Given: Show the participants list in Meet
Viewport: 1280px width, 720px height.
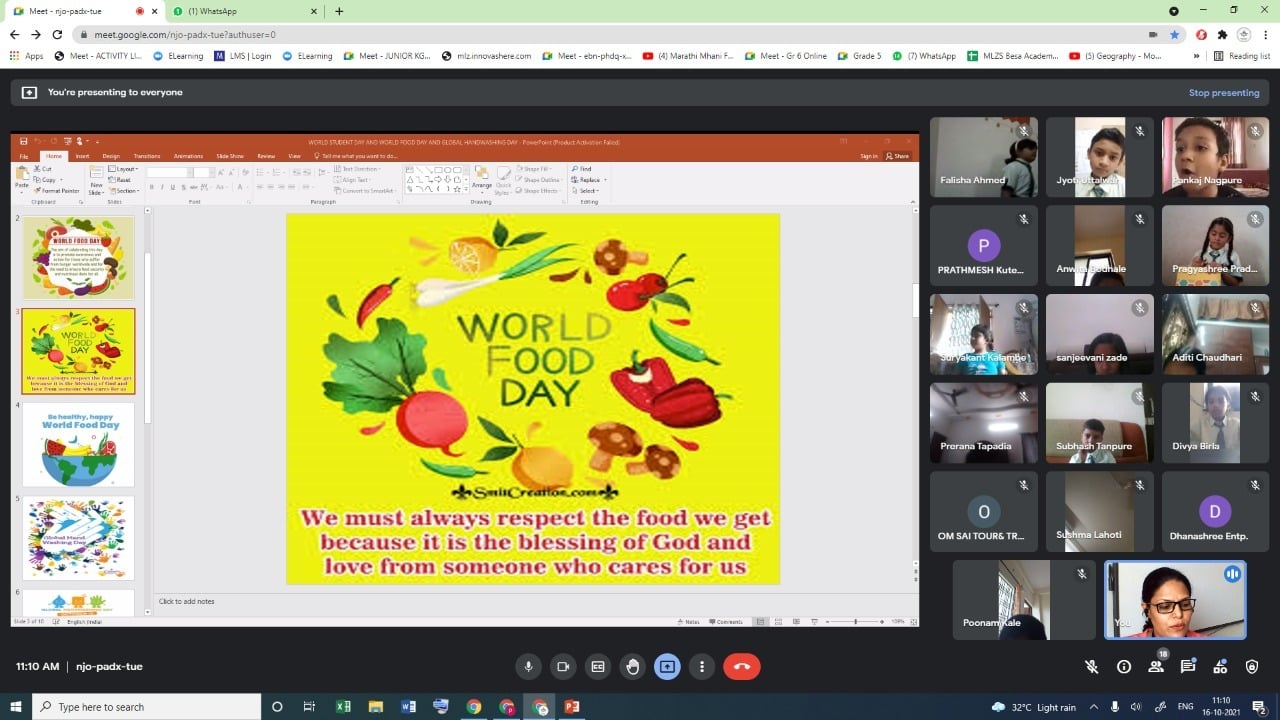Looking at the screenshot, I should coord(1157,665).
